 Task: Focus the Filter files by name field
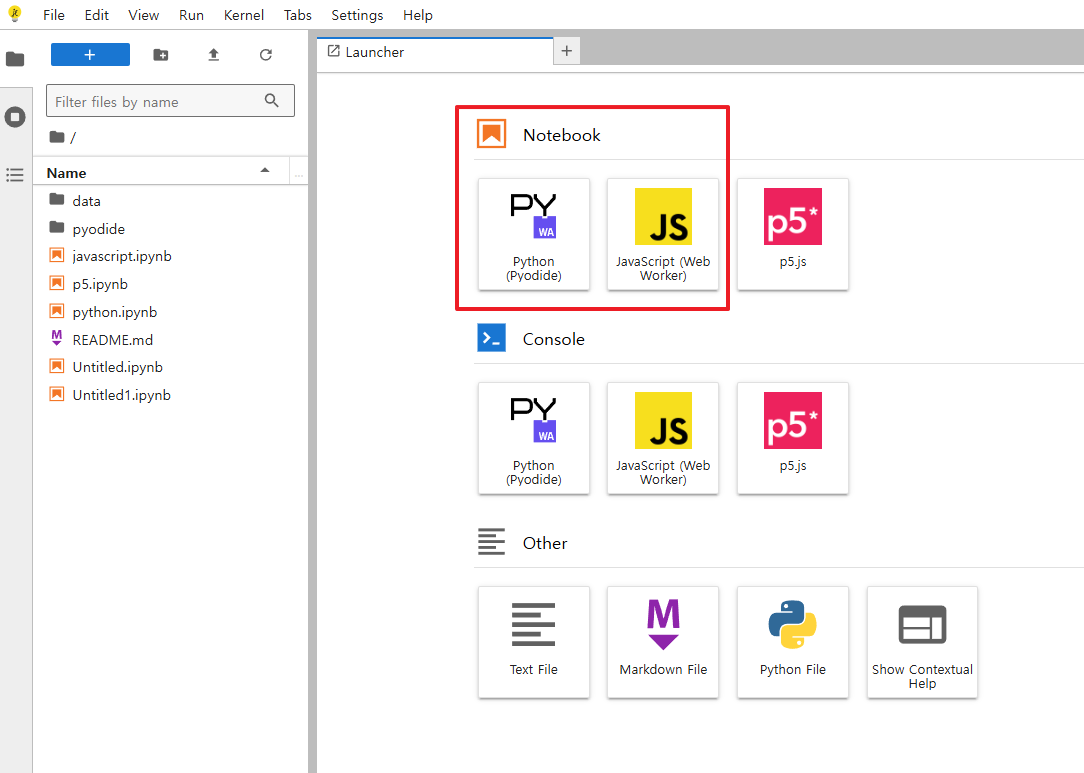coord(170,101)
